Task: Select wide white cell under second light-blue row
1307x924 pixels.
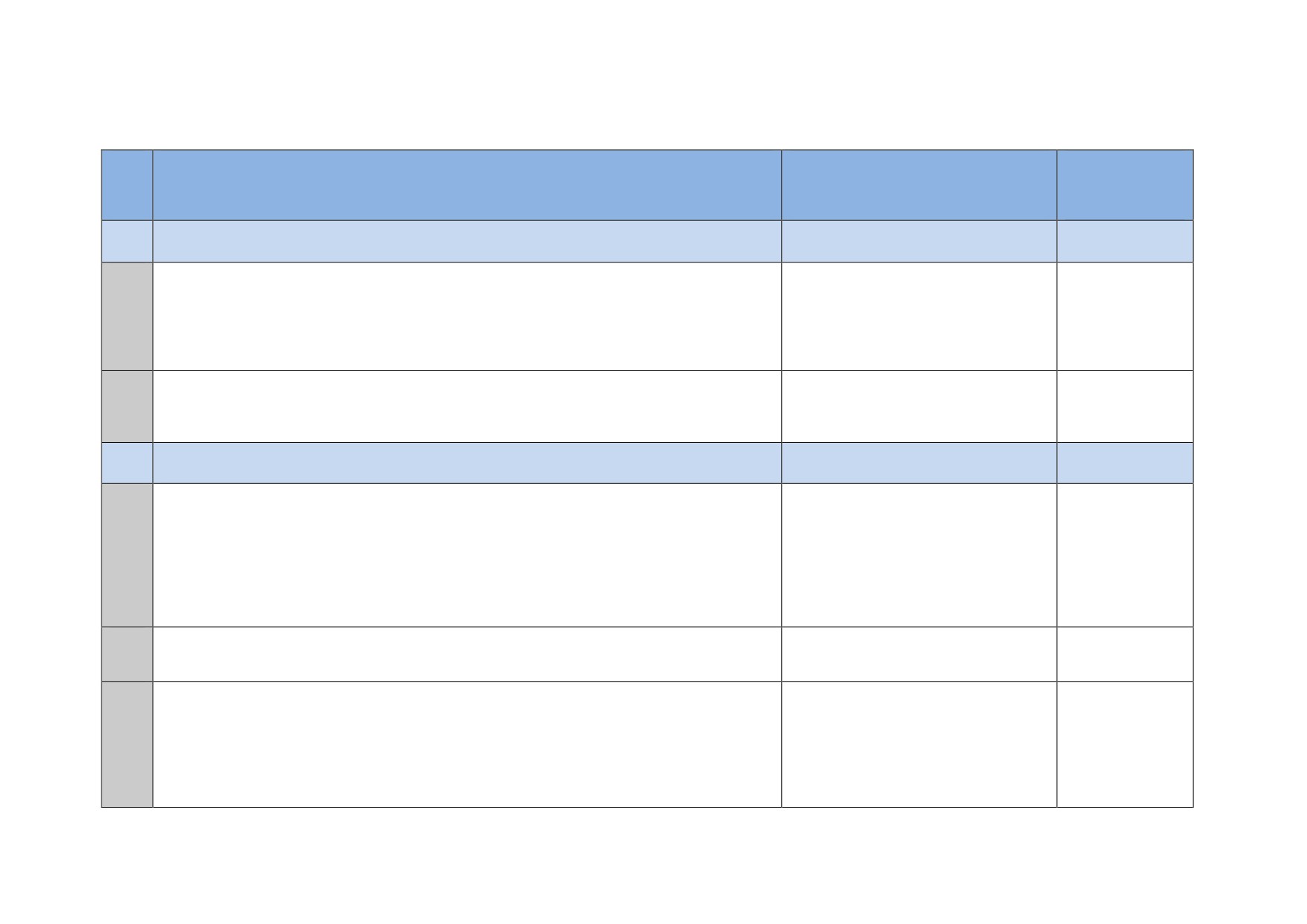Action: [x=467, y=556]
